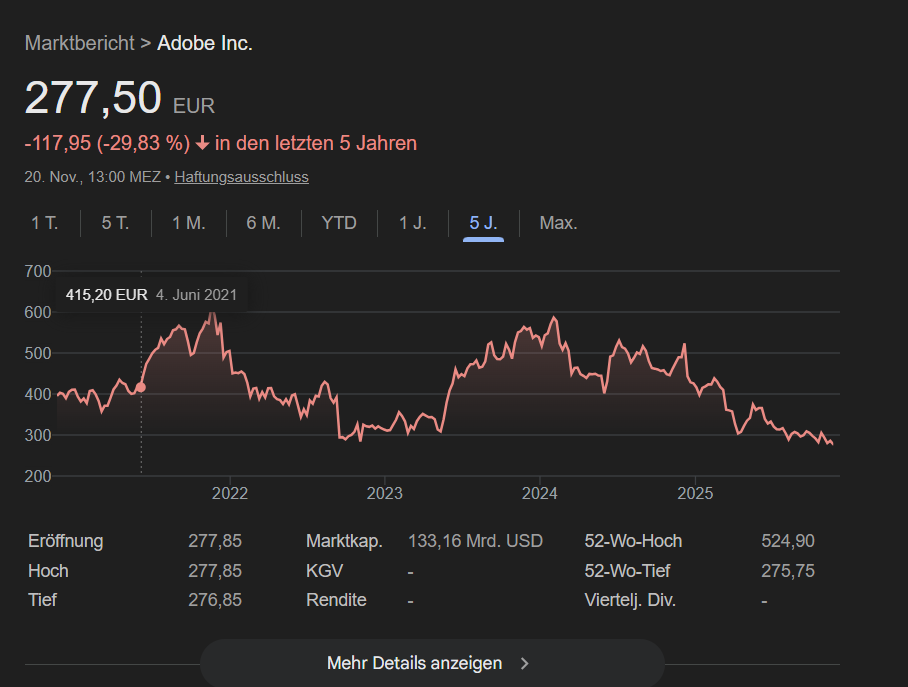Click the 2024 x-axis label
908x687 pixels.
click(x=540, y=494)
